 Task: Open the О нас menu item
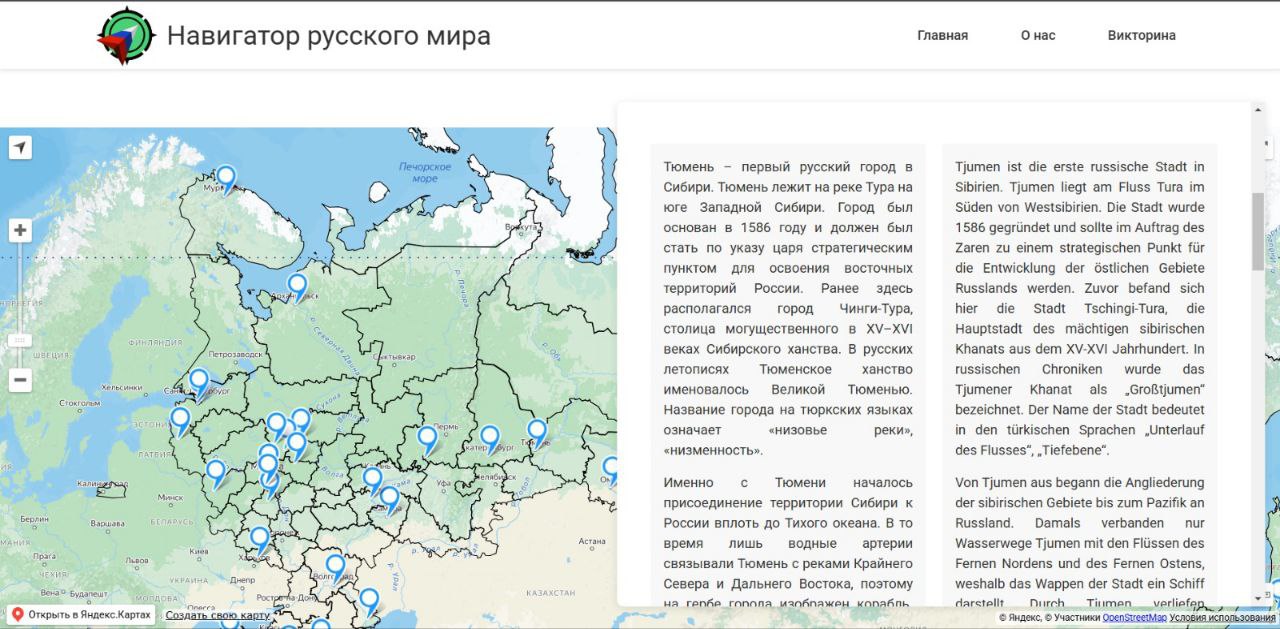[1038, 36]
